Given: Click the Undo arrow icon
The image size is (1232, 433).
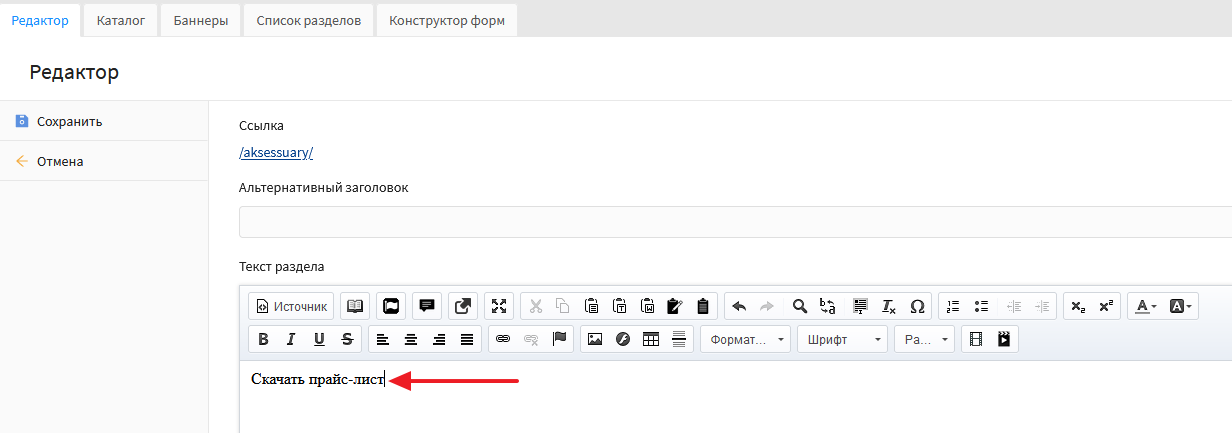Looking at the screenshot, I should [x=739, y=306].
